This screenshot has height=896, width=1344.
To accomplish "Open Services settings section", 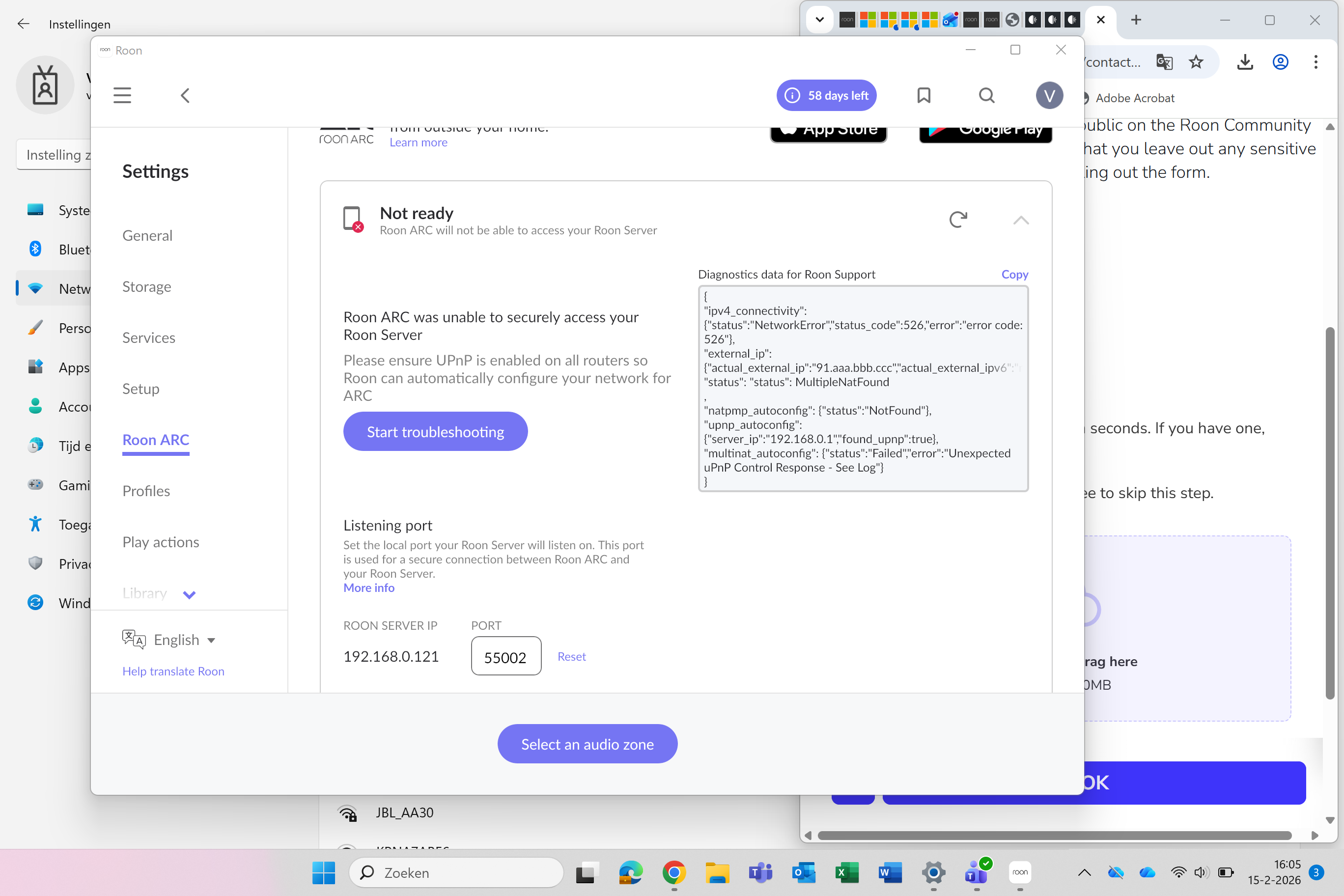I will pos(148,337).
